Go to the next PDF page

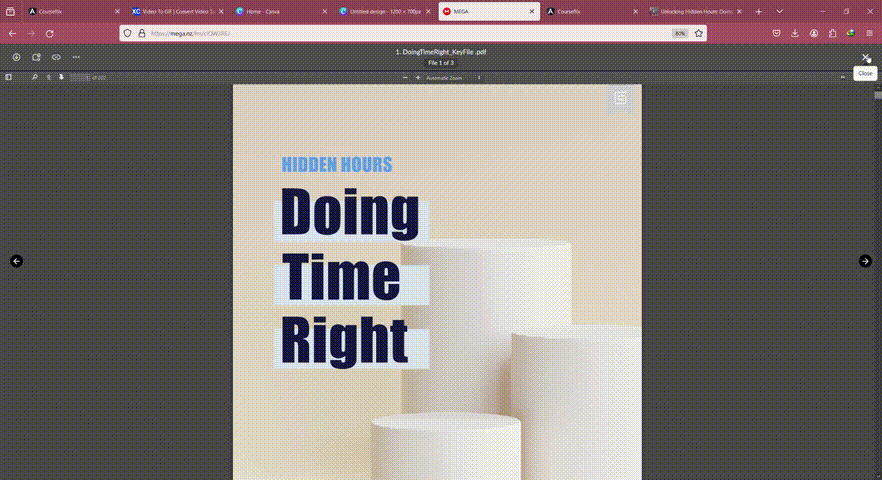pyautogui.click(x=61, y=78)
